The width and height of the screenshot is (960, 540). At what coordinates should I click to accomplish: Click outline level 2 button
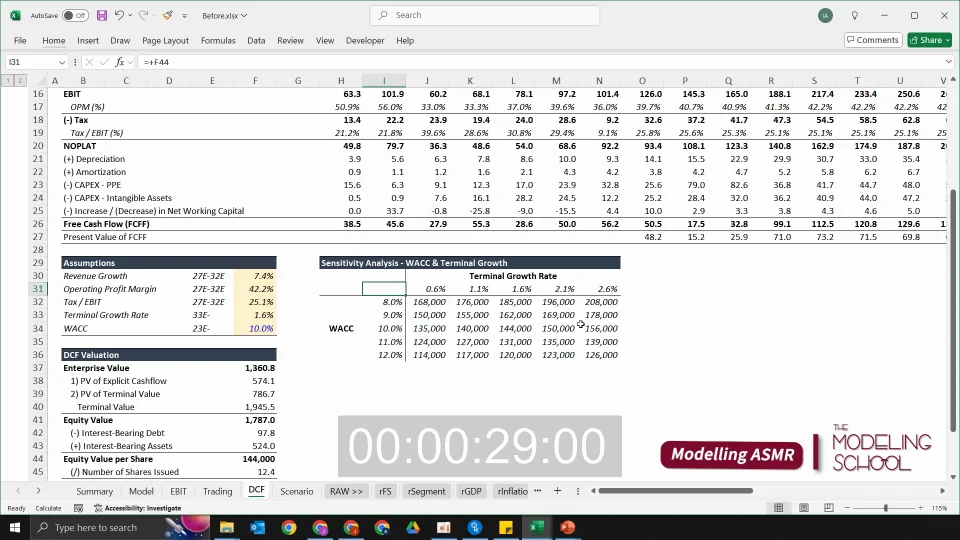pyautogui.click(x=20, y=80)
